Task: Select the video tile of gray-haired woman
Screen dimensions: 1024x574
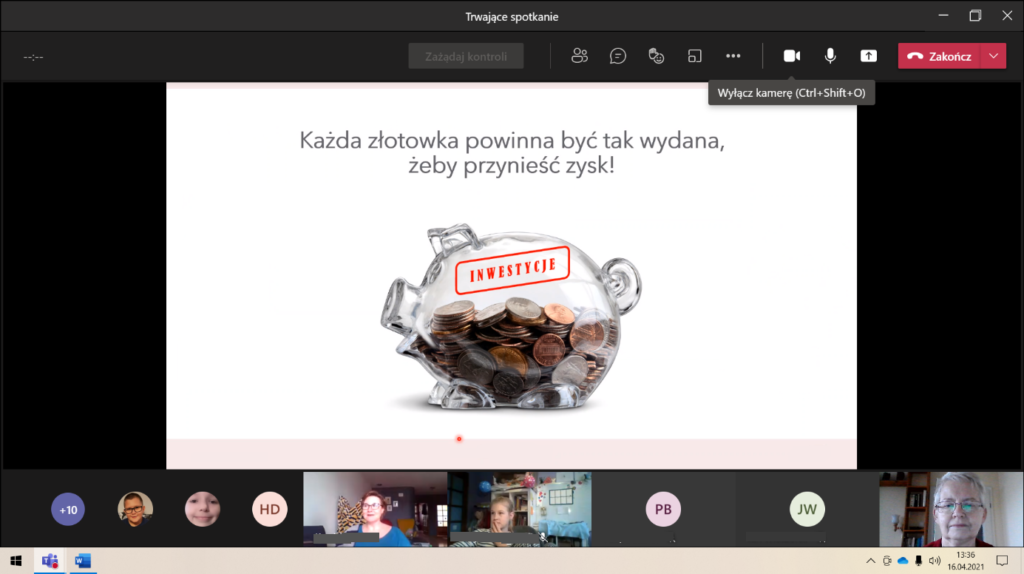Action: (951, 509)
